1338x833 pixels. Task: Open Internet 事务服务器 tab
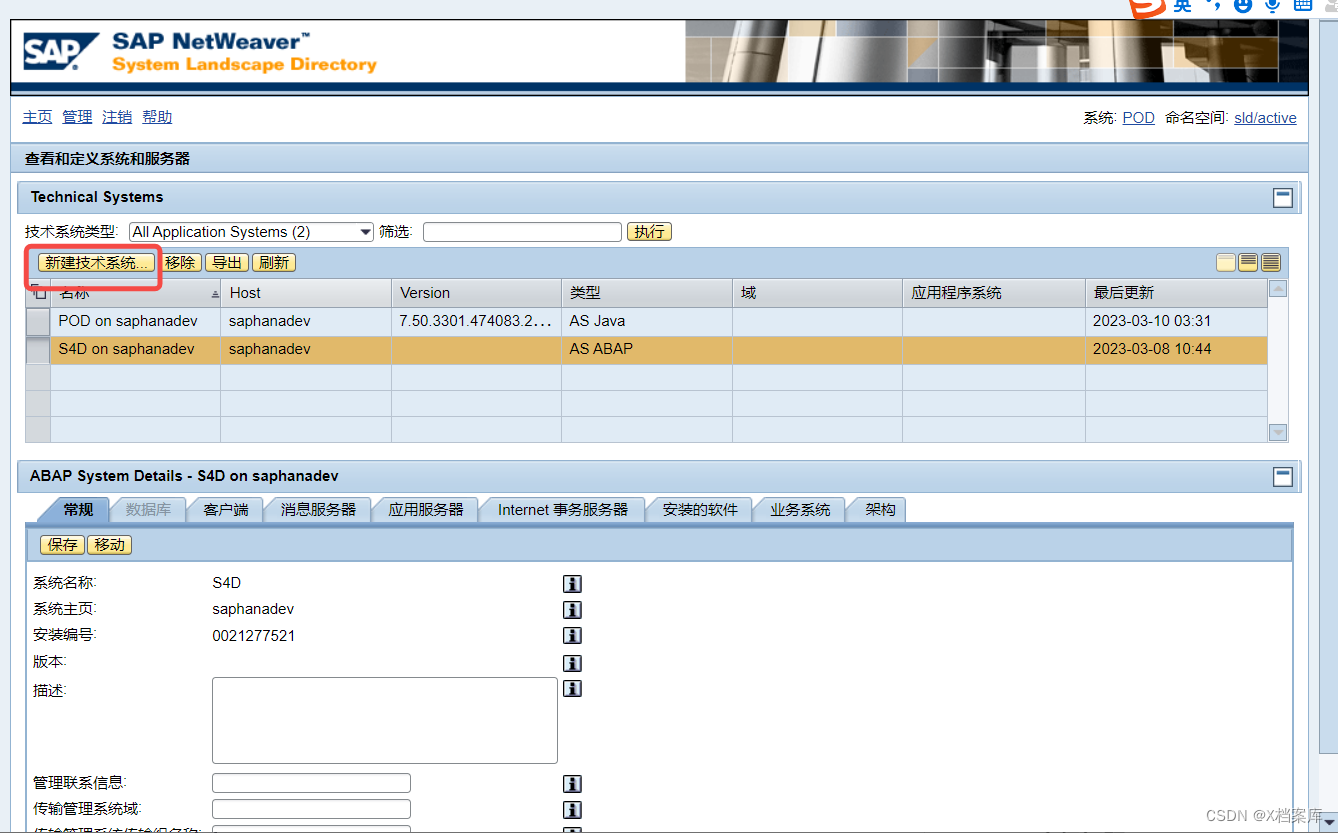click(563, 510)
